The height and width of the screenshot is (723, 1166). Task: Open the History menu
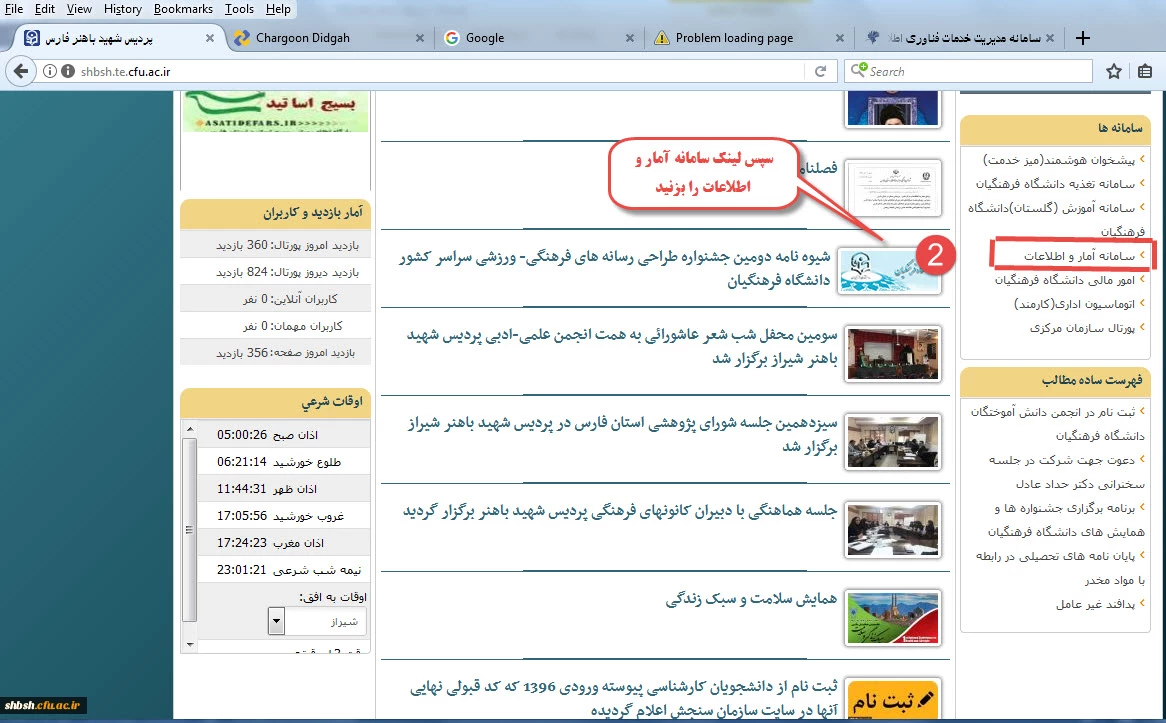click(122, 9)
